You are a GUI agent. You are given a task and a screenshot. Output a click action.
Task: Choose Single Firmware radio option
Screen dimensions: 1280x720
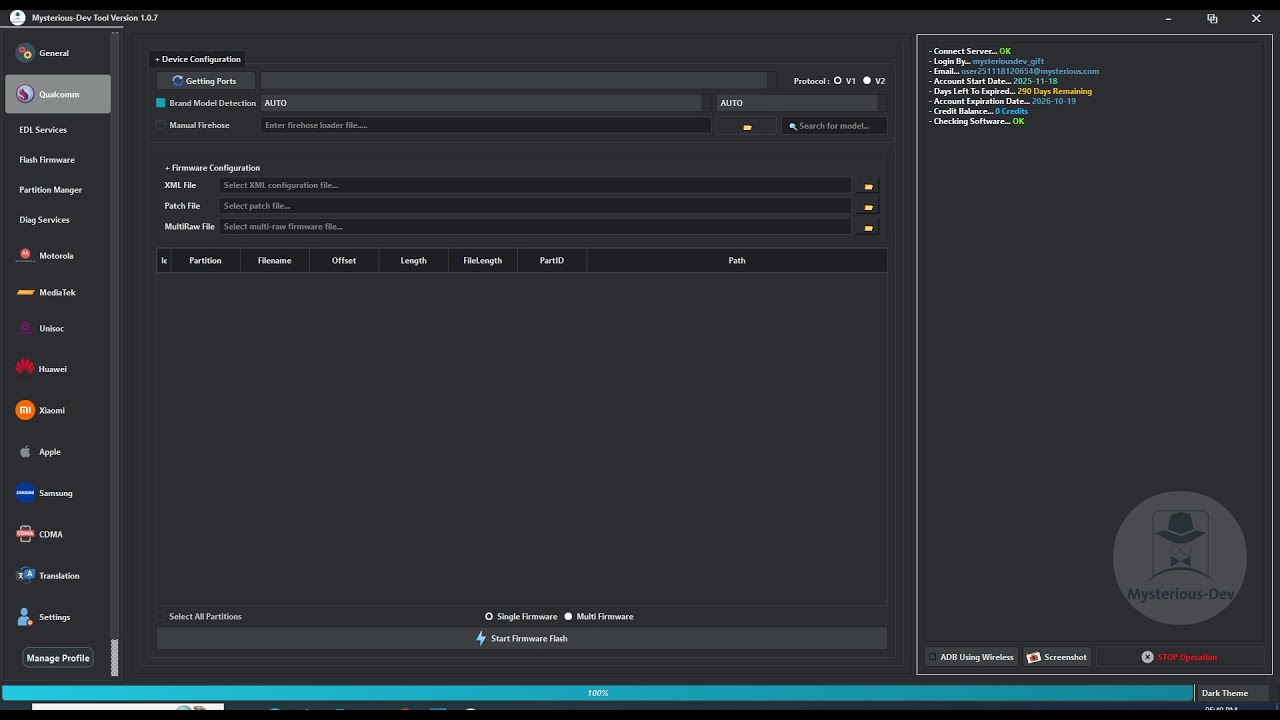489,617
